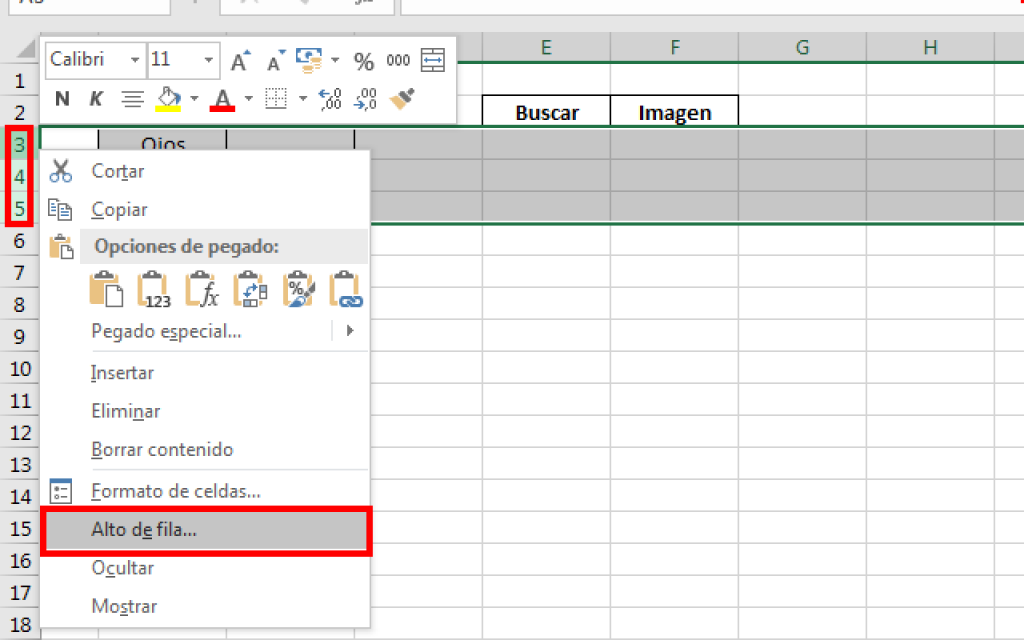Toggle italic with the K button

click(96, 98)
